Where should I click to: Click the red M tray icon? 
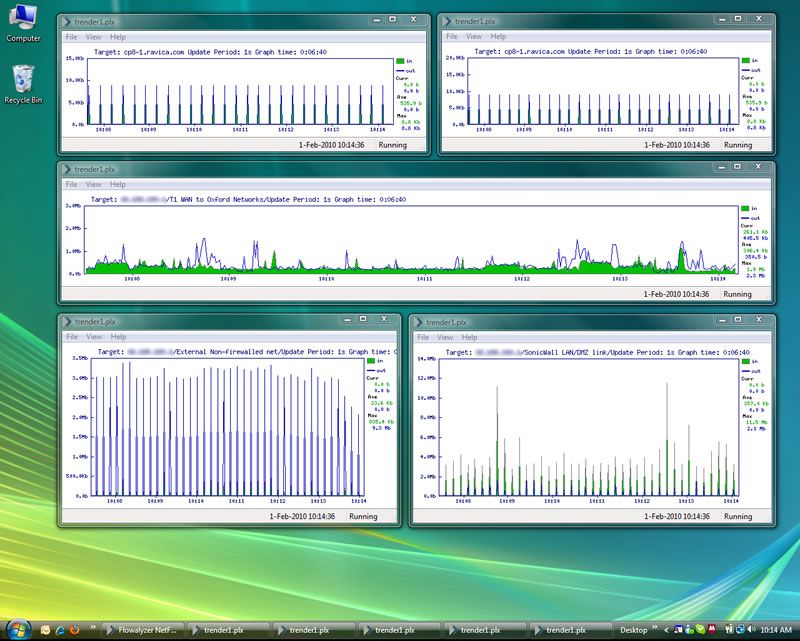click(712, 630)
